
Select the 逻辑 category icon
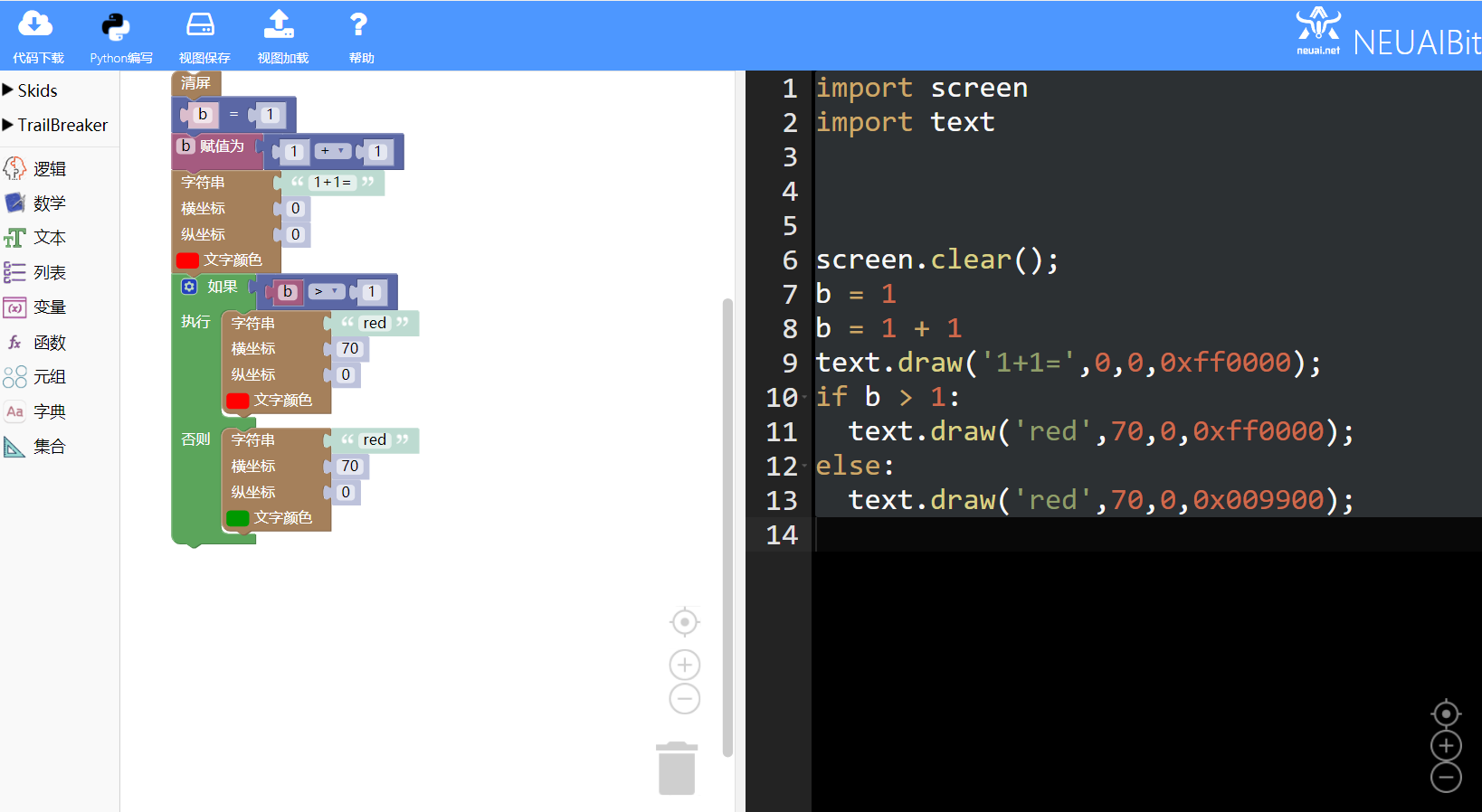[14, 168]
